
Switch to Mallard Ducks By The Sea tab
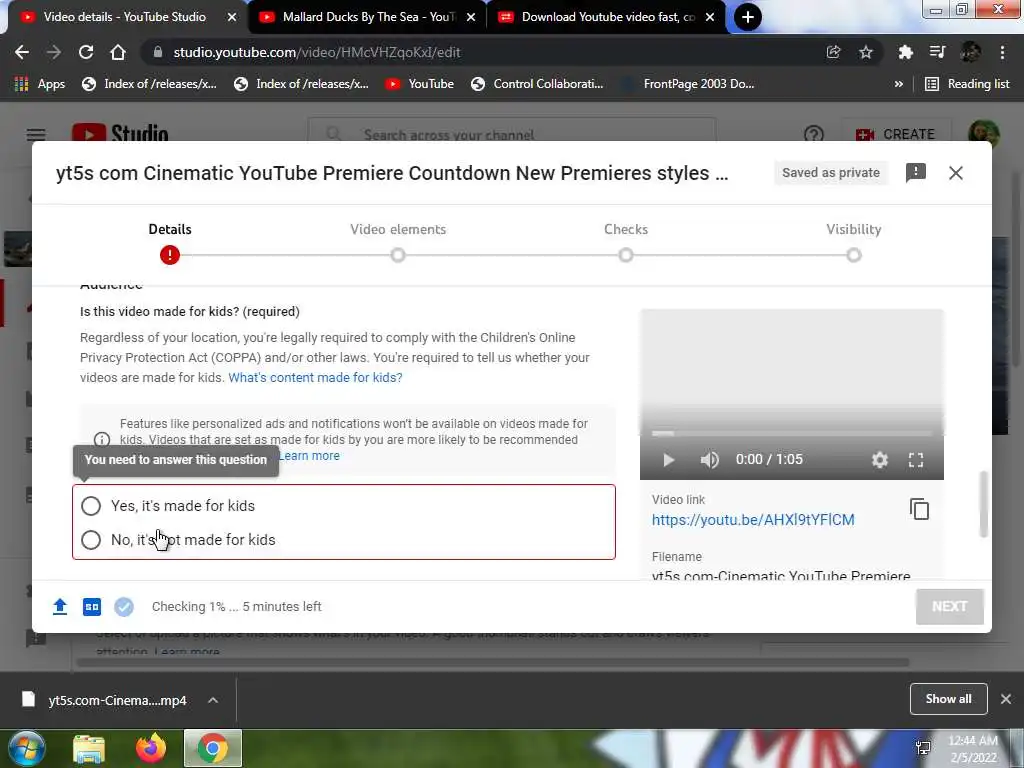click(368, 17)
